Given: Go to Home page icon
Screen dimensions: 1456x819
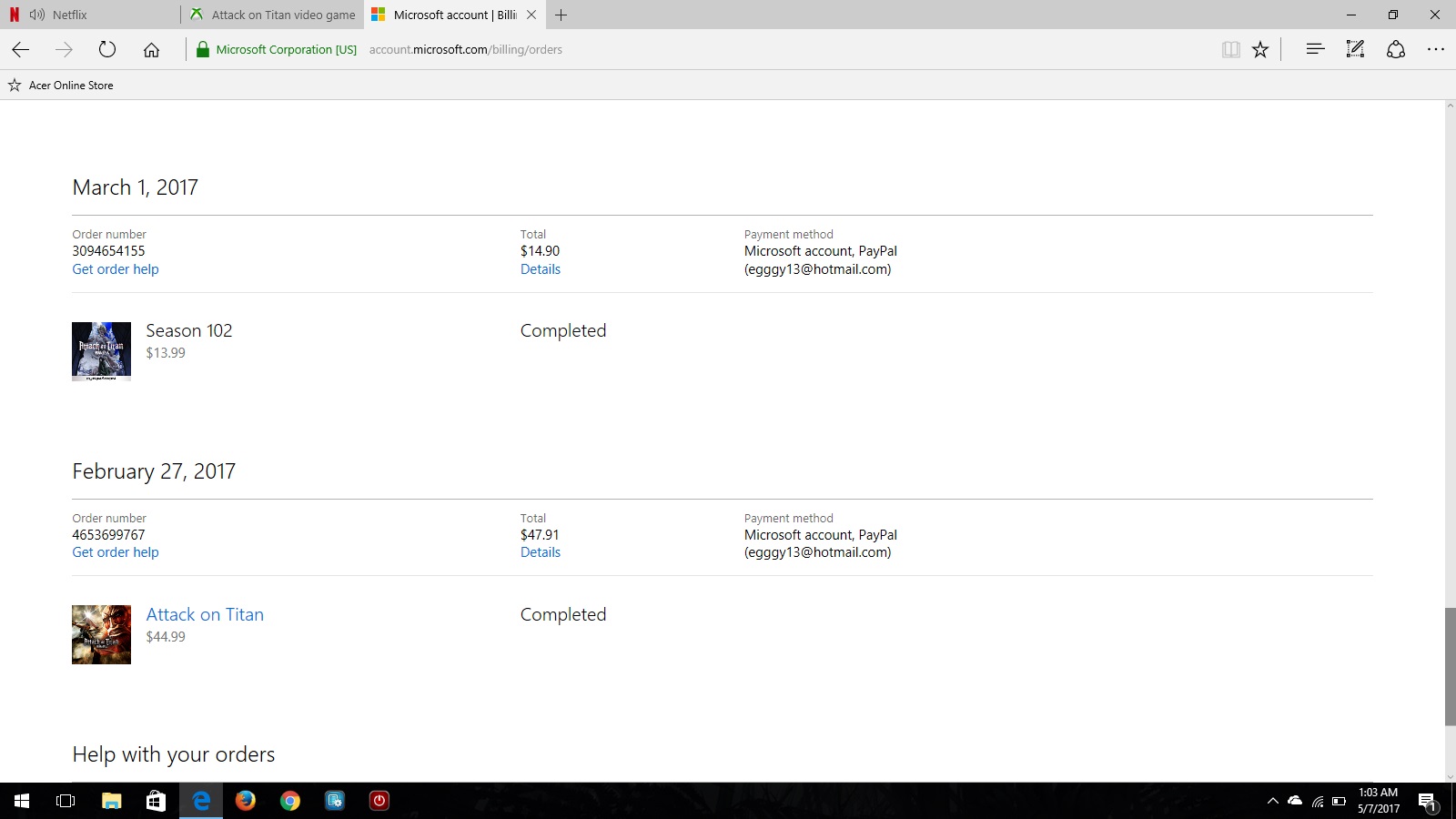Looking at the screenshot, I should [151, 50].
